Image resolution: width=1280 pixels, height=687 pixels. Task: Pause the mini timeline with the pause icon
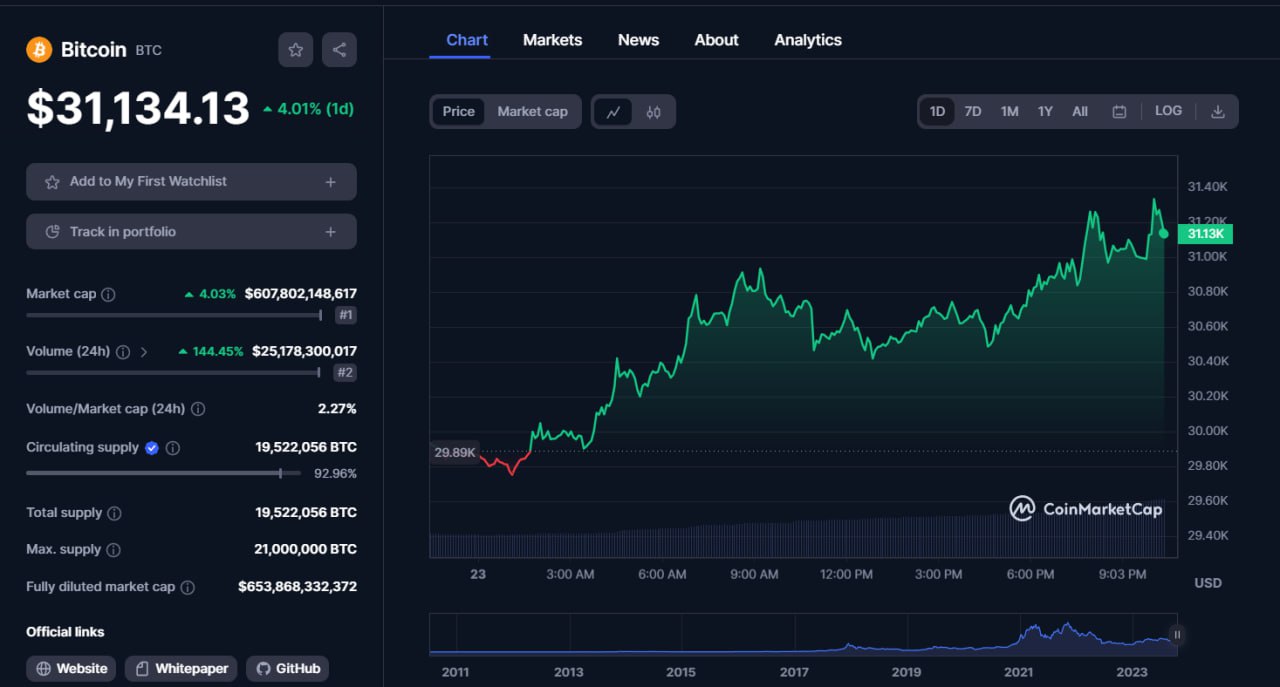(1177, 634)
